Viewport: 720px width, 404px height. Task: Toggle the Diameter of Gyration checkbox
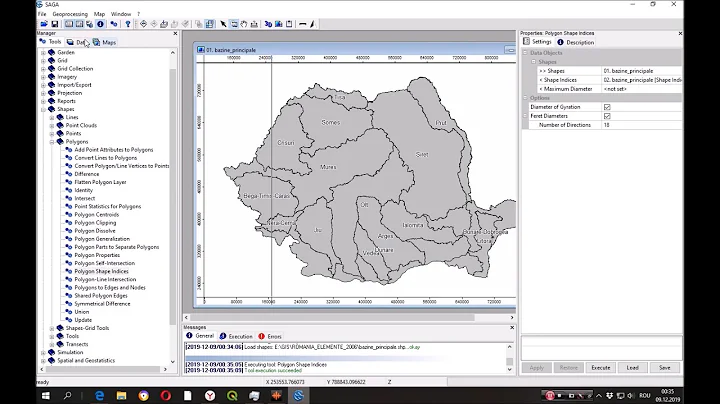tap(607, 107)
